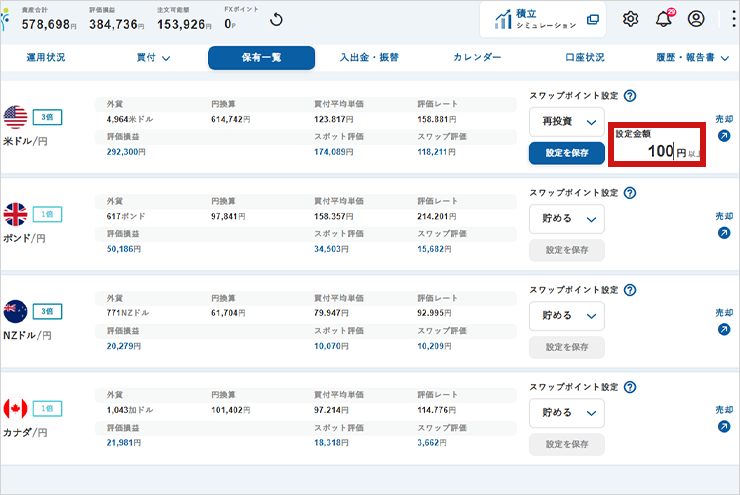Click the sell arrow icon for ポンド/円

click(724, 233)
